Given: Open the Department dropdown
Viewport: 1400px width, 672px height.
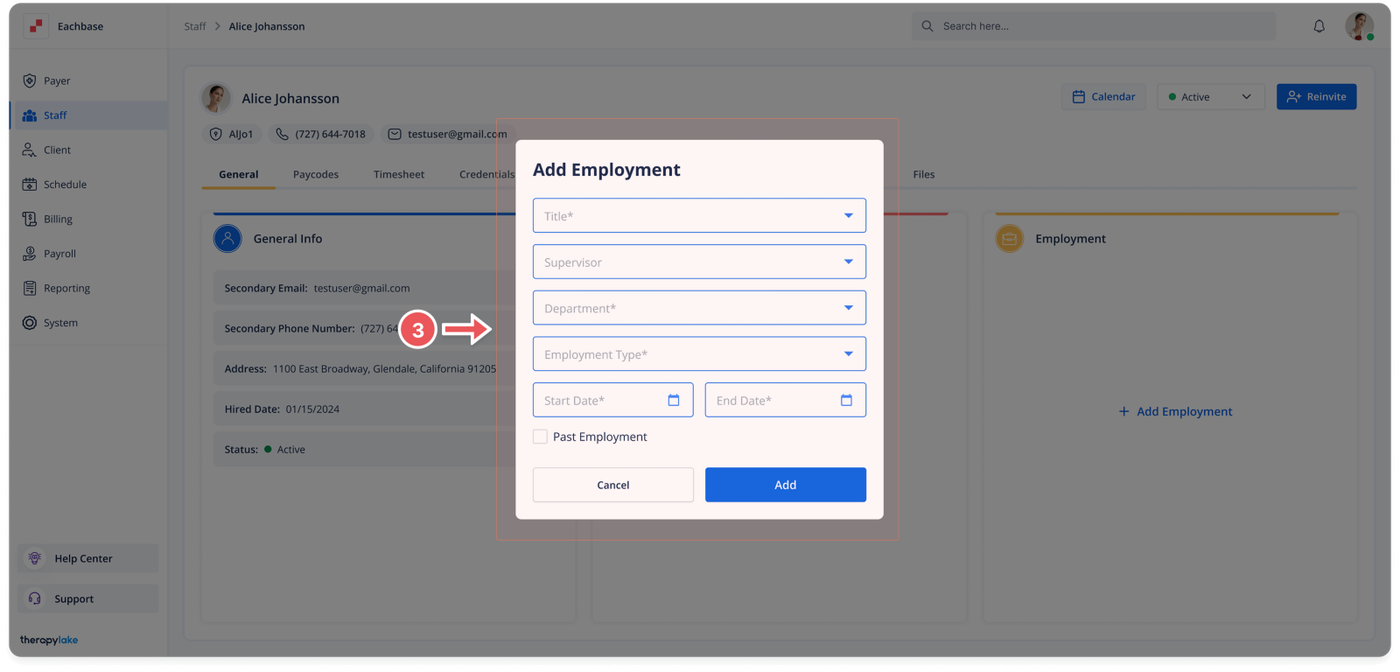Looking at the screenshot, I should point(699,308).
